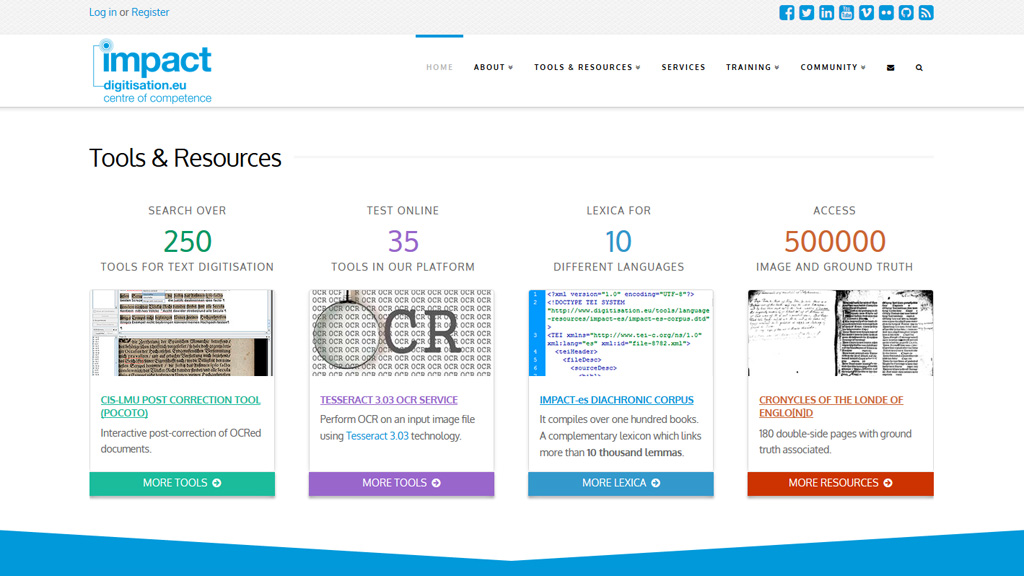1024x576 pixels.
Task: Click the 'Lexica for' label
Action: [x=618, y=210]
